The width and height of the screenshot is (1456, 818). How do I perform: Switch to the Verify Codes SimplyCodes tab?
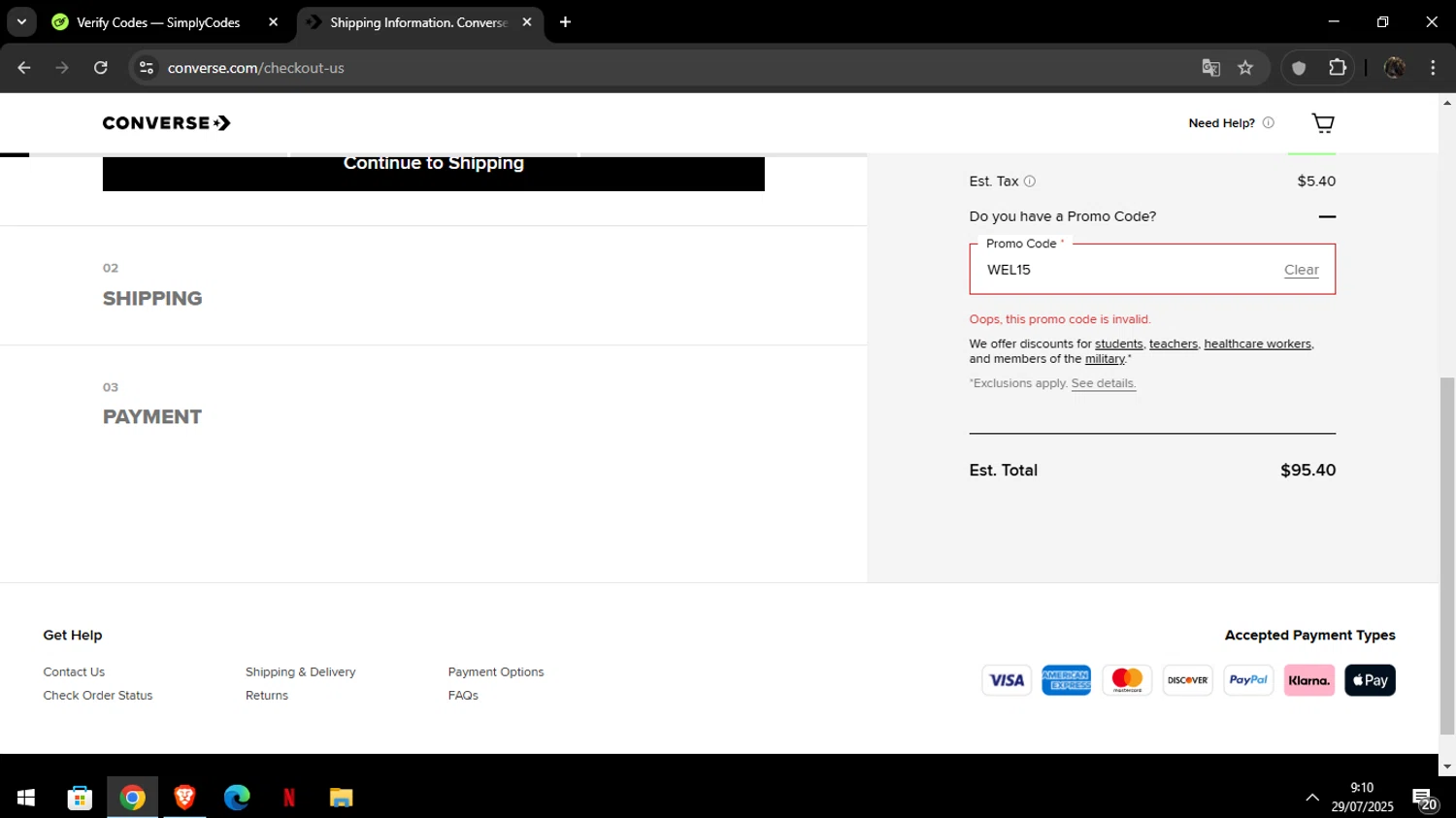coord(158,22)
